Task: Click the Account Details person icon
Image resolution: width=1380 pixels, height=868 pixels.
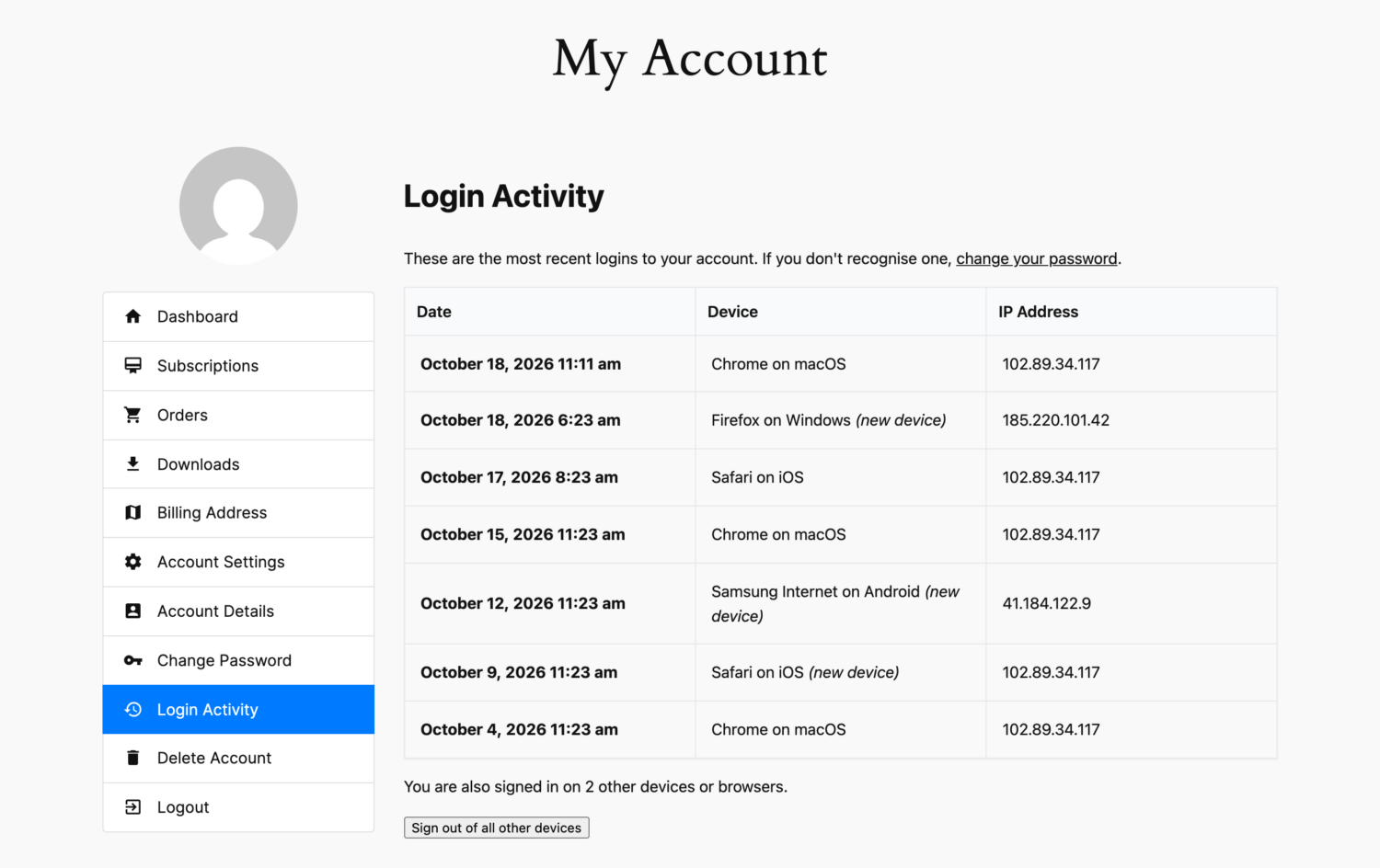Action: click(x=133, y=611)
